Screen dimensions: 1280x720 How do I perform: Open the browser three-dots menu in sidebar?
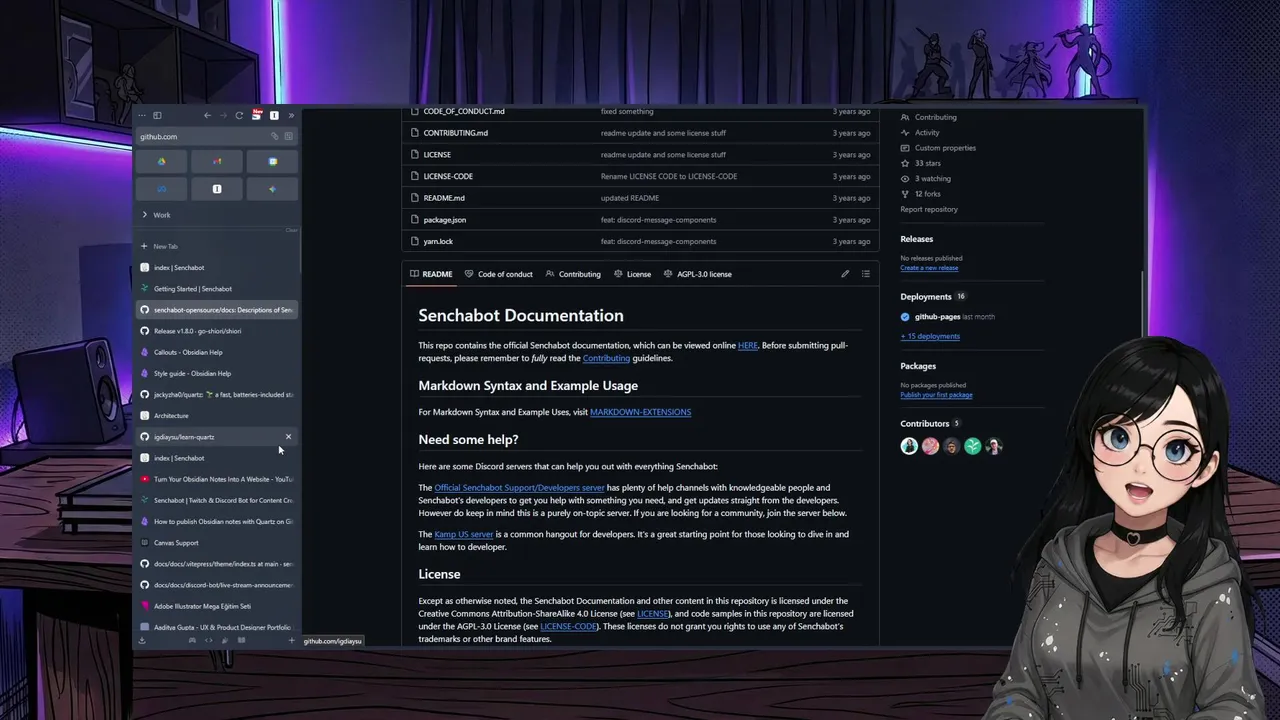point(142,115)
